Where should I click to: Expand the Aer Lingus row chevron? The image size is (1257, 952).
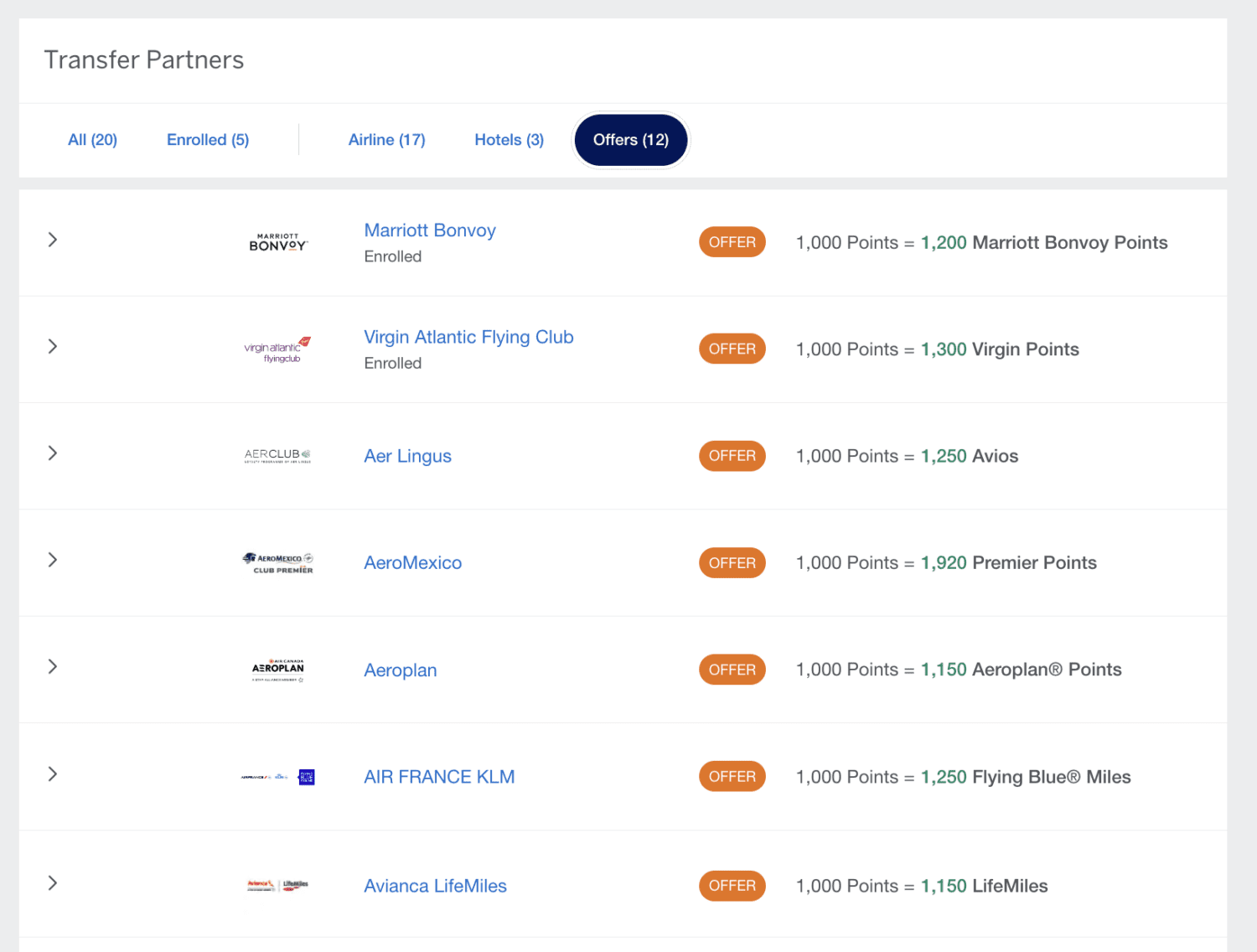[53, 453]
